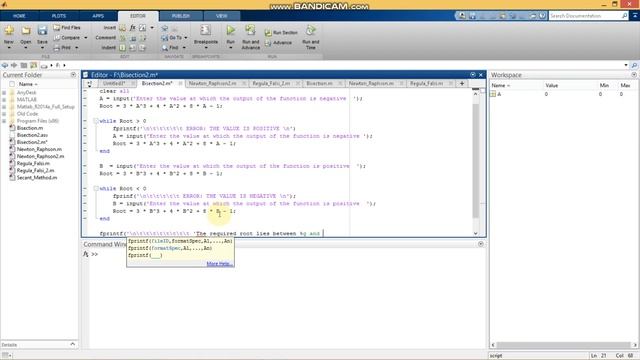
Task: Click the Help question mark icon
Action: tap(542, 16)
